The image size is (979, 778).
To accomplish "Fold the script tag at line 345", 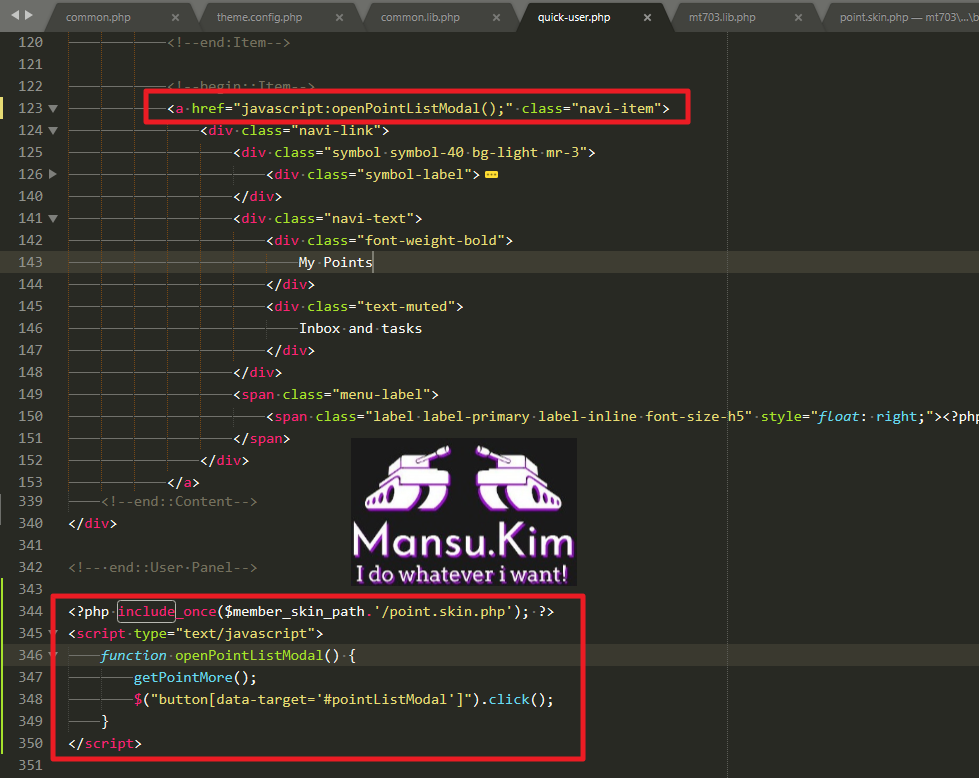I will pos(53,634).
